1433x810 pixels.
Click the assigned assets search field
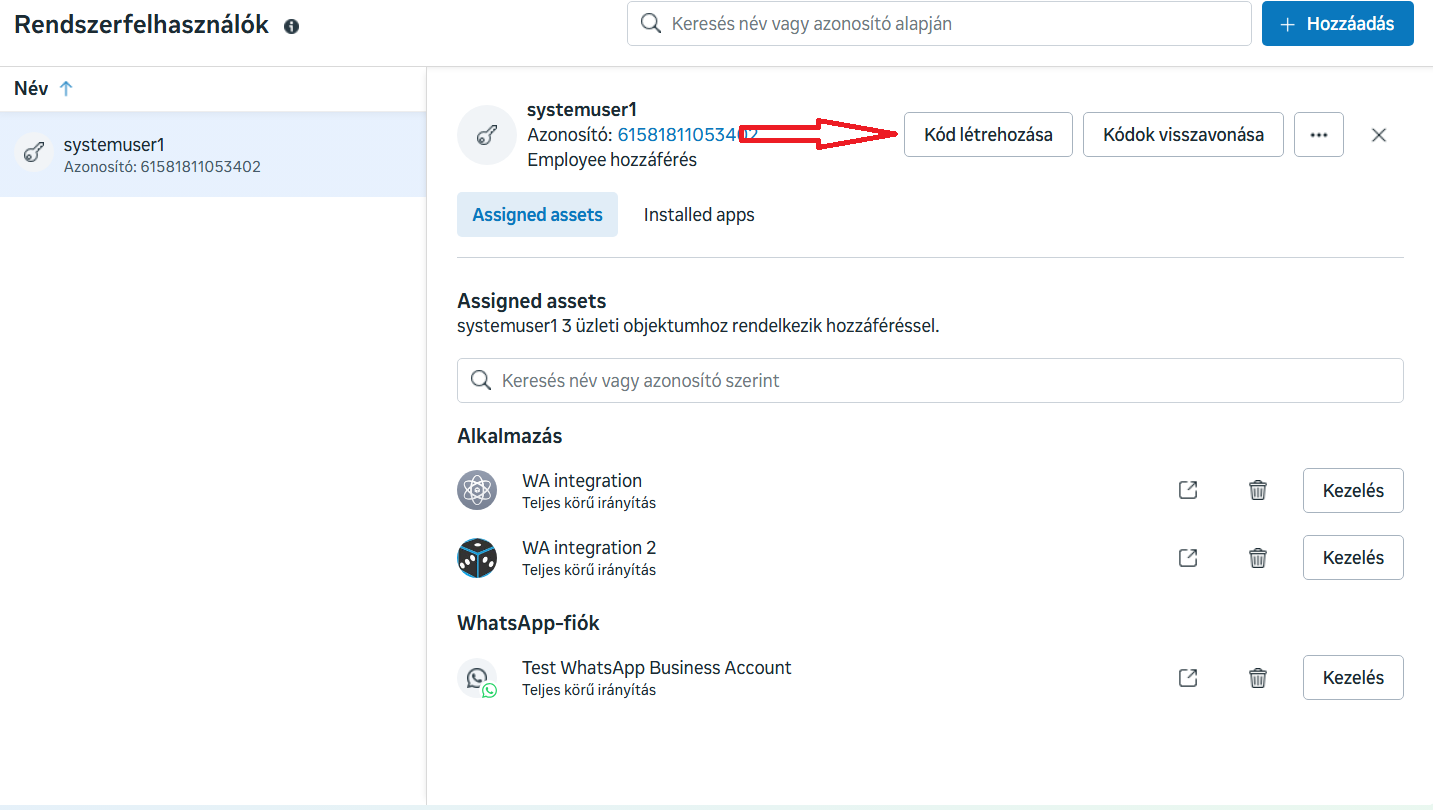tap(930, 381)
